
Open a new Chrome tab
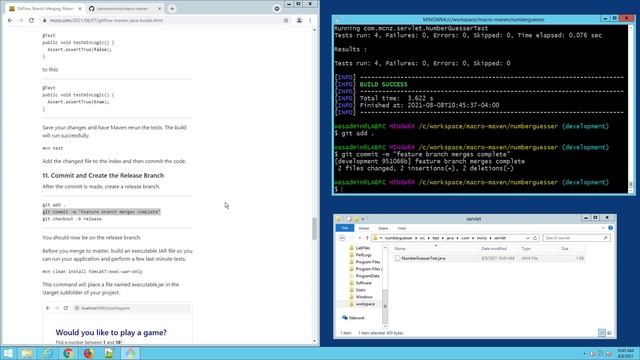pyautogui.click(x=172, y=9)
